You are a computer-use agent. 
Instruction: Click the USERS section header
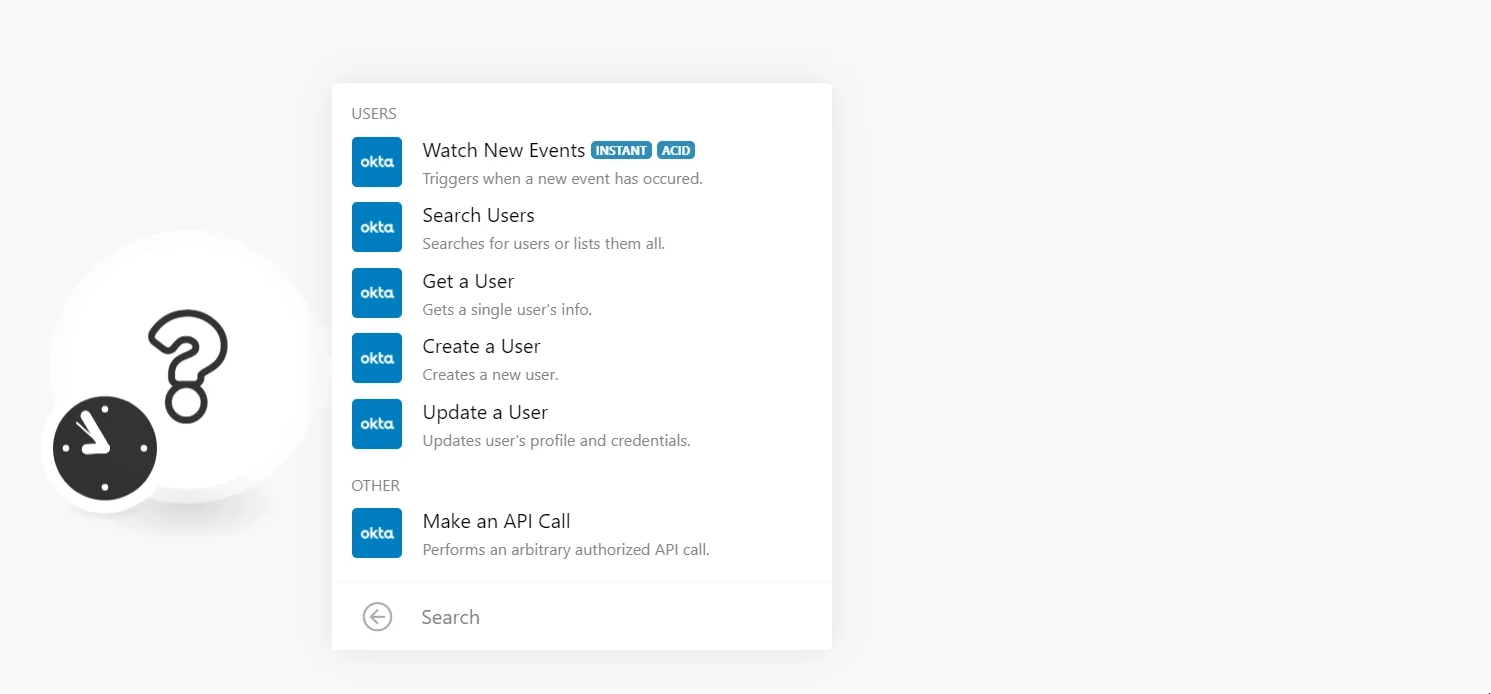click(x=374, y=114)
